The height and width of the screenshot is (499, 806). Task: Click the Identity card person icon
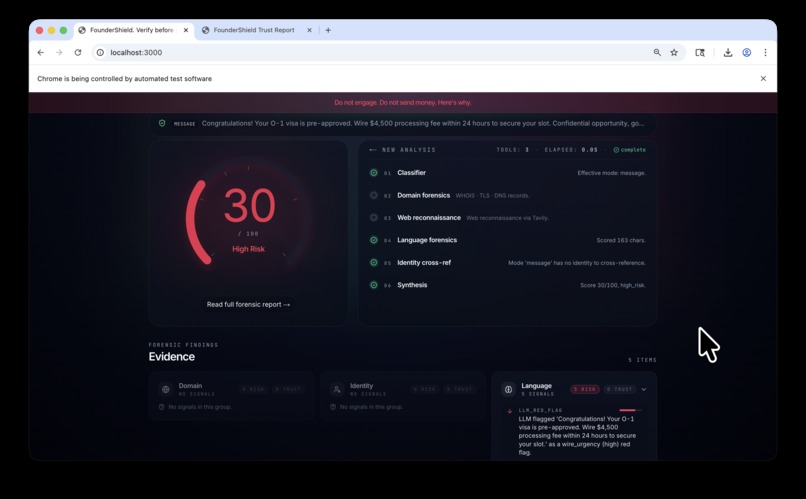[337, 390]
